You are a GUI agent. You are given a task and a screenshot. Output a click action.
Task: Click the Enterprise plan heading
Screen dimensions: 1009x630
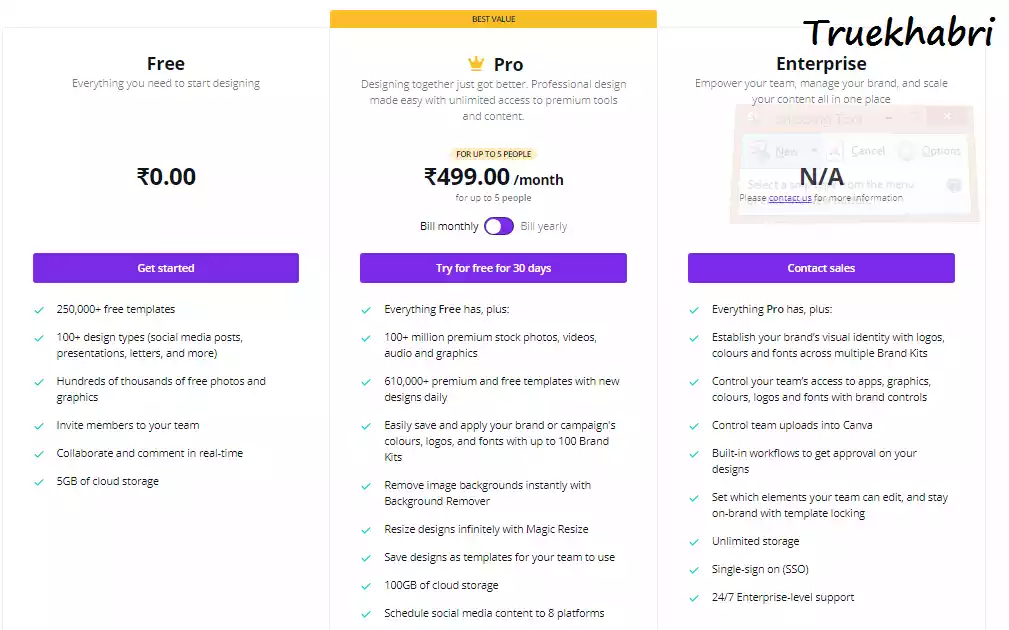(x=821, y=64)
